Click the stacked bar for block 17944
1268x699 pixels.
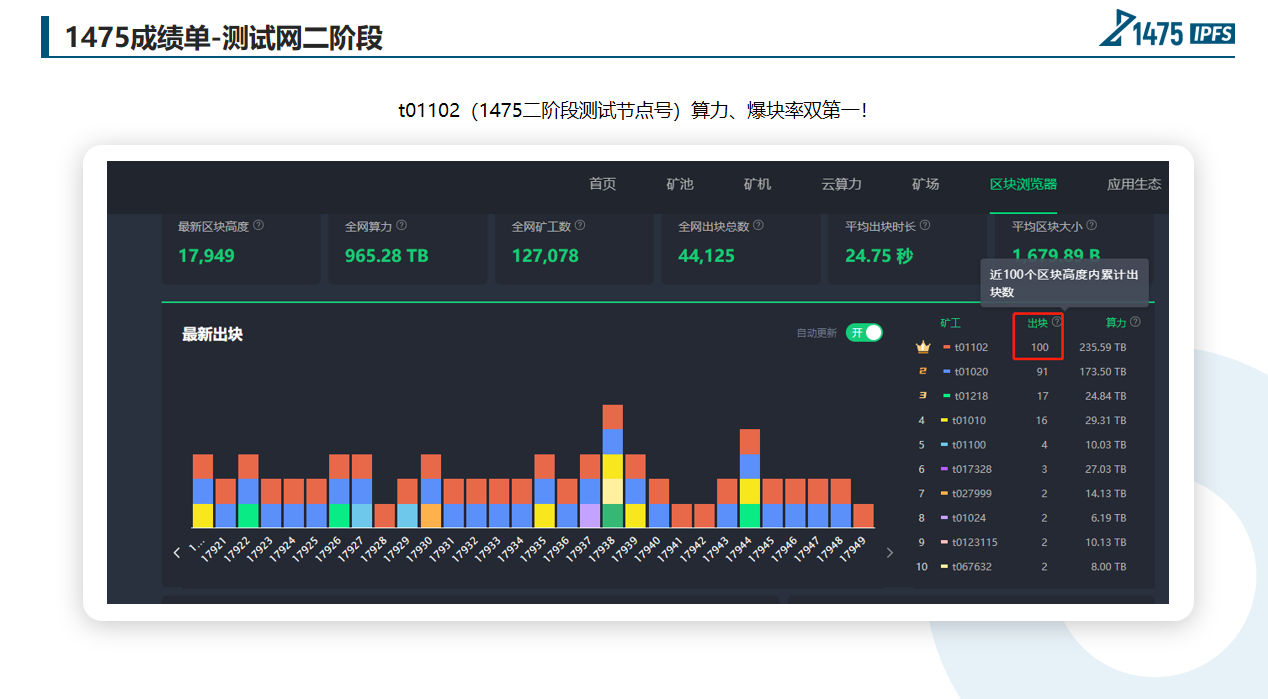[750, 478]
